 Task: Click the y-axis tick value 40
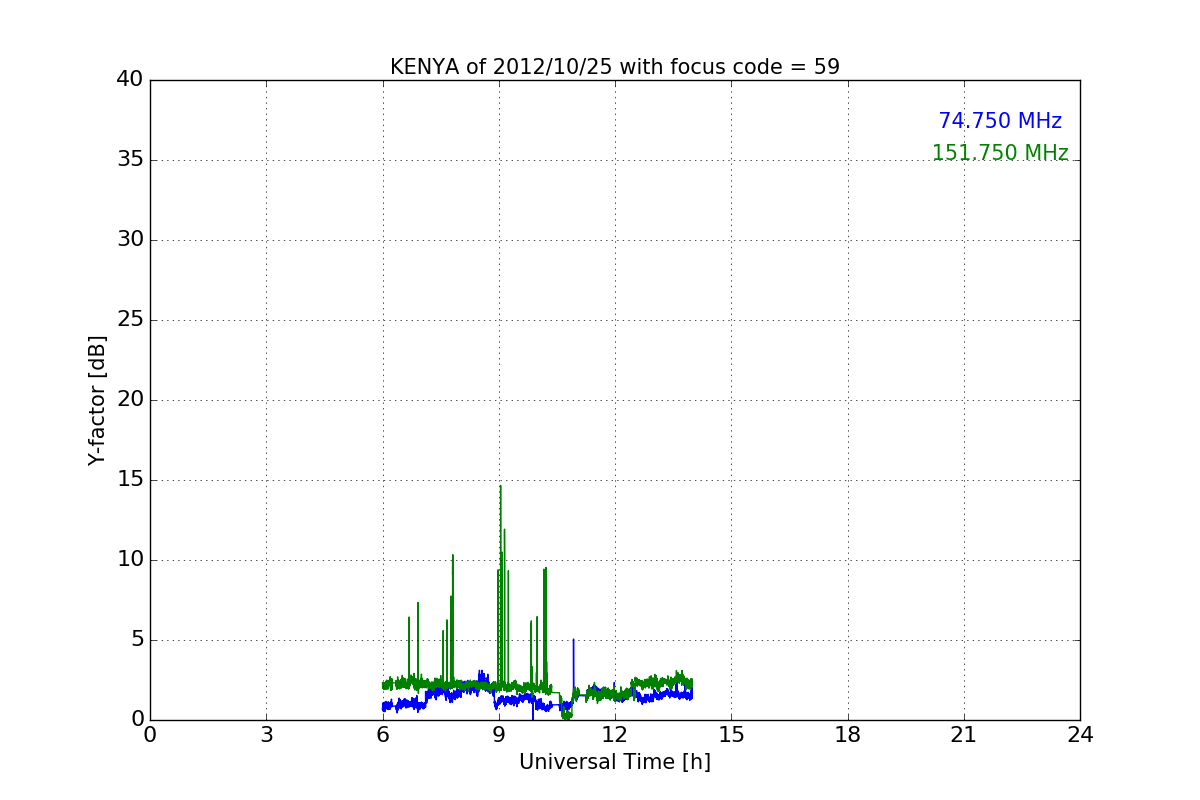tap(130, 80)
